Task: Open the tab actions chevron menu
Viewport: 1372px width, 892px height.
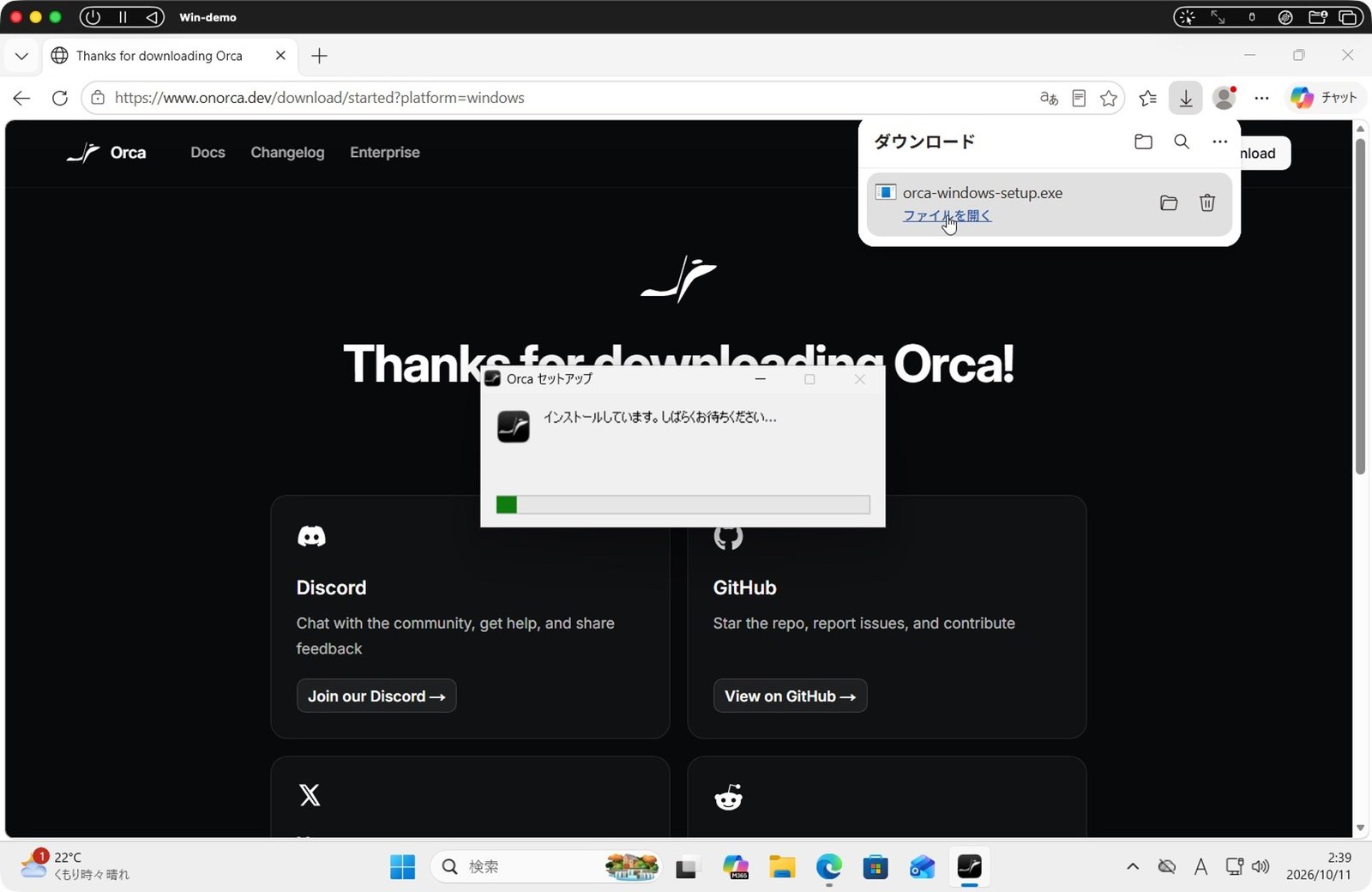Action: [21, 56]
